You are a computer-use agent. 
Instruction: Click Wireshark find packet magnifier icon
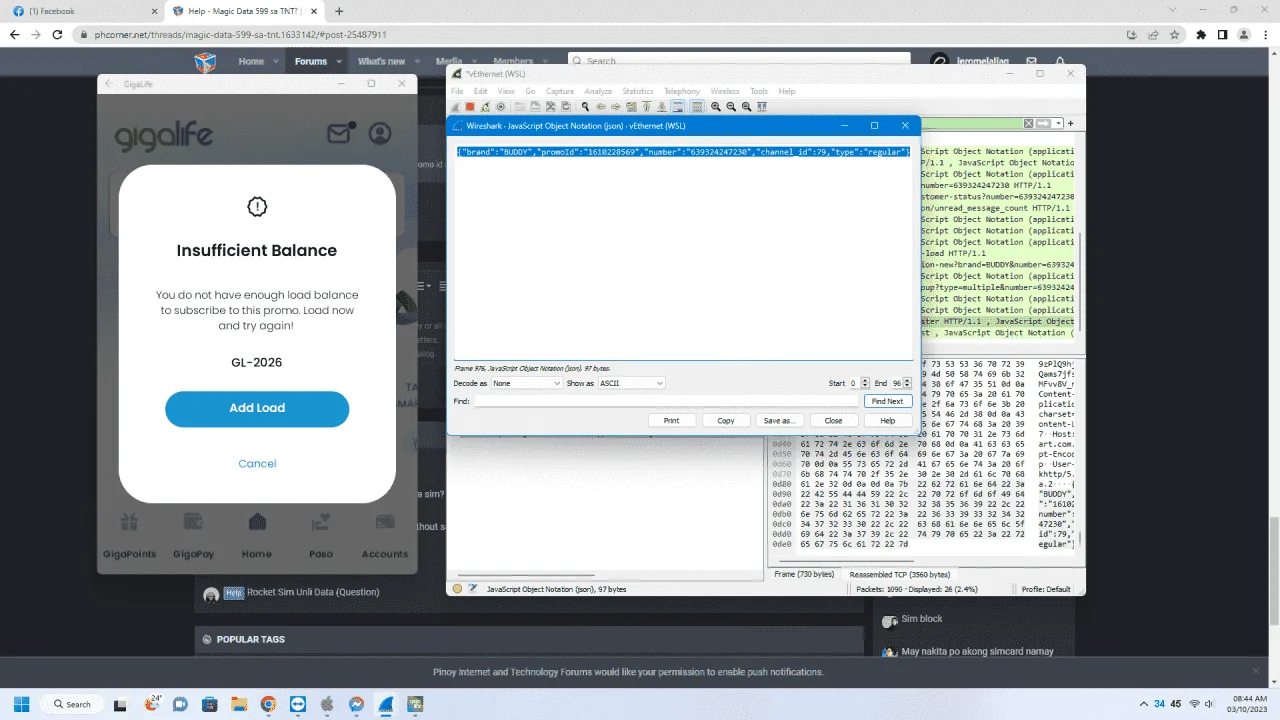[585, 107]
